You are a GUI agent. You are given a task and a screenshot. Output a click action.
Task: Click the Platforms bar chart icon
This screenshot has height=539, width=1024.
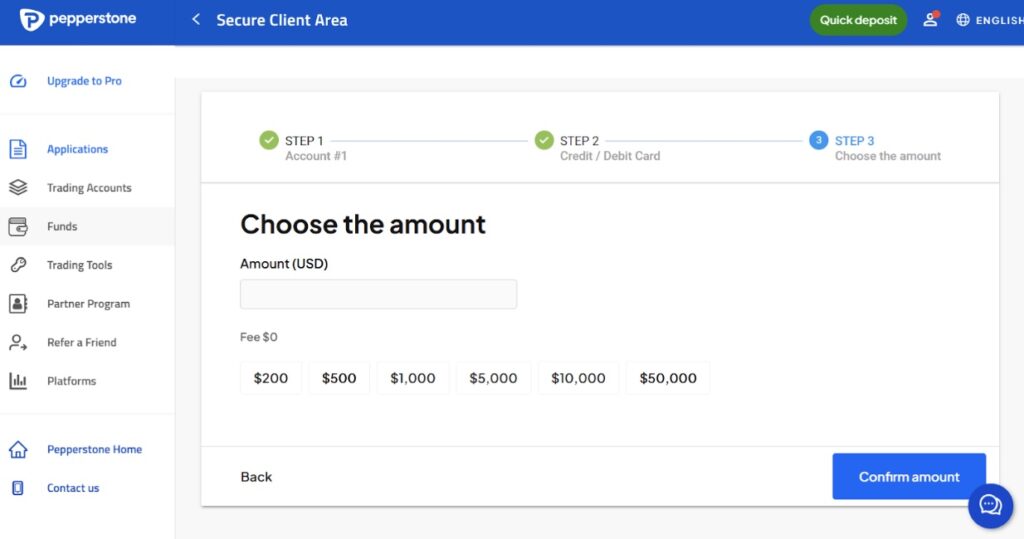(18, 381)
